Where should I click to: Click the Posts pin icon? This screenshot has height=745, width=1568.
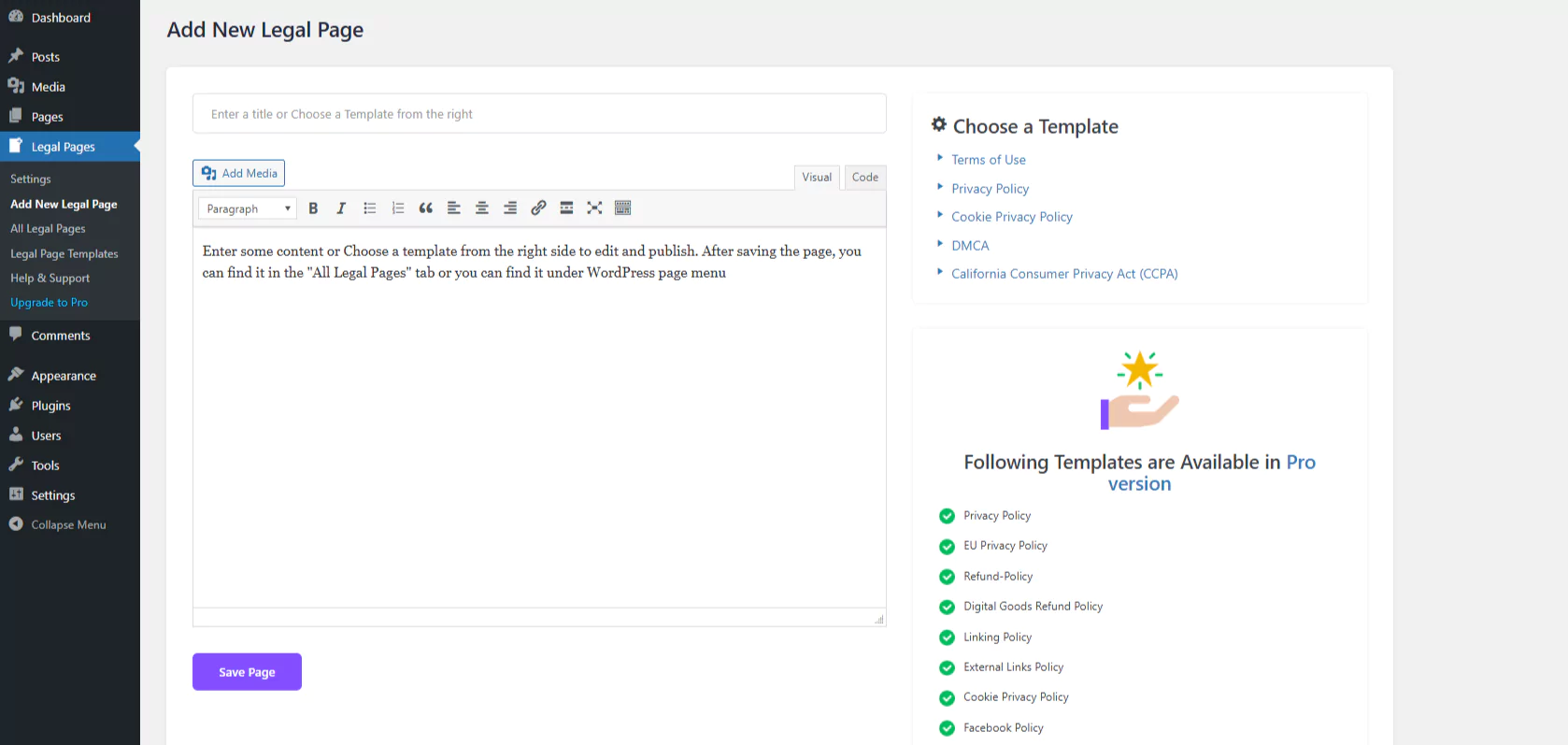pos(16,56)
